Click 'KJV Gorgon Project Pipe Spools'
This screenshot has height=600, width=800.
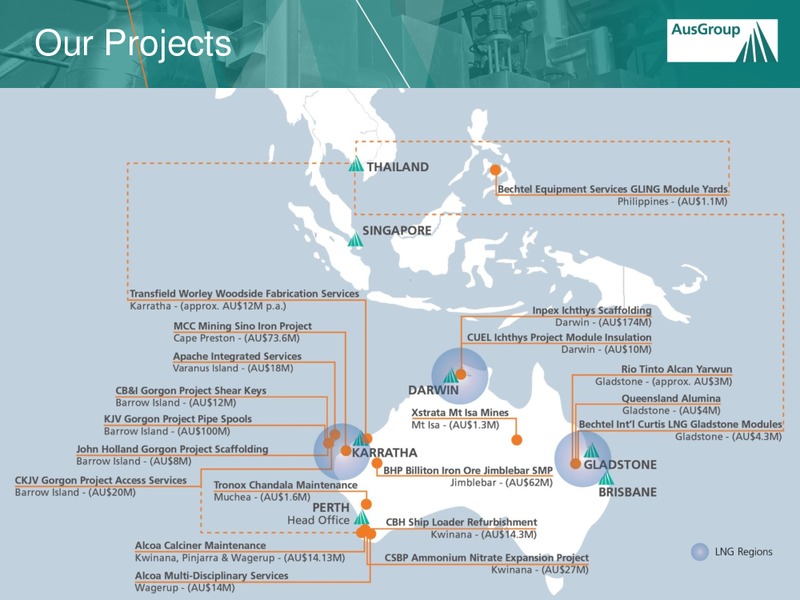178,419
